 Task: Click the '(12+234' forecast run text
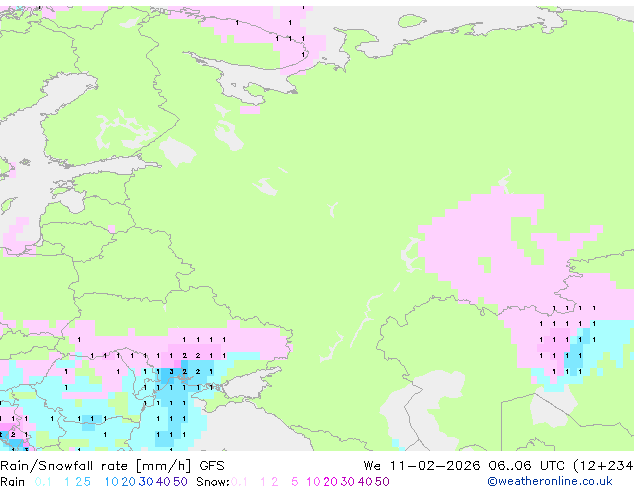click(603, 466)
